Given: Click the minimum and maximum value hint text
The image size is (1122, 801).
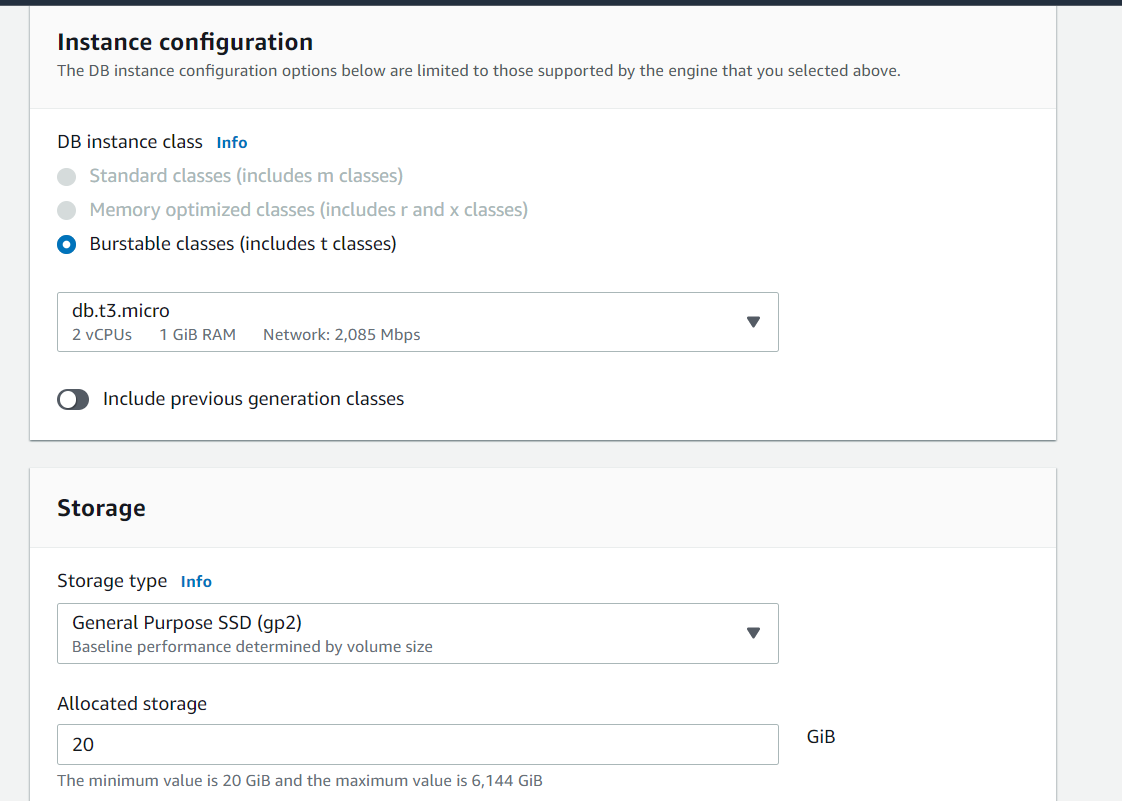Looking at the screenshot, I should 300,780.
